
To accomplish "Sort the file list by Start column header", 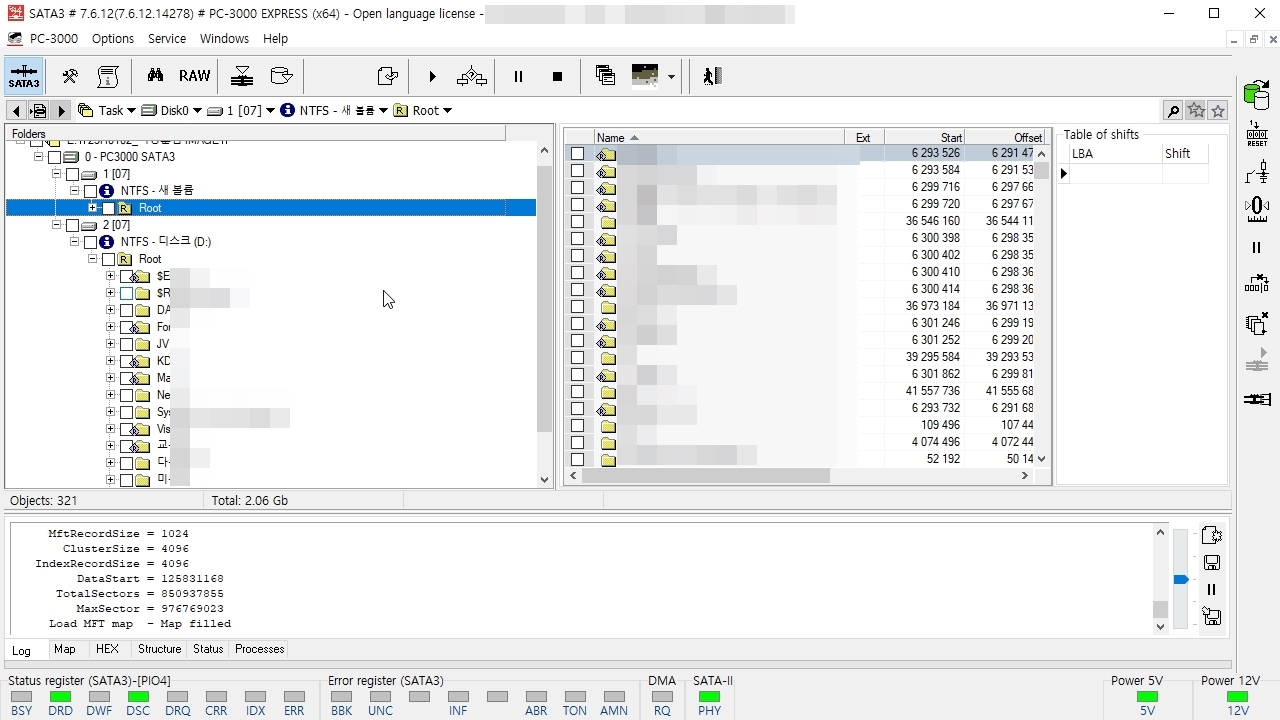I will 924,138.
